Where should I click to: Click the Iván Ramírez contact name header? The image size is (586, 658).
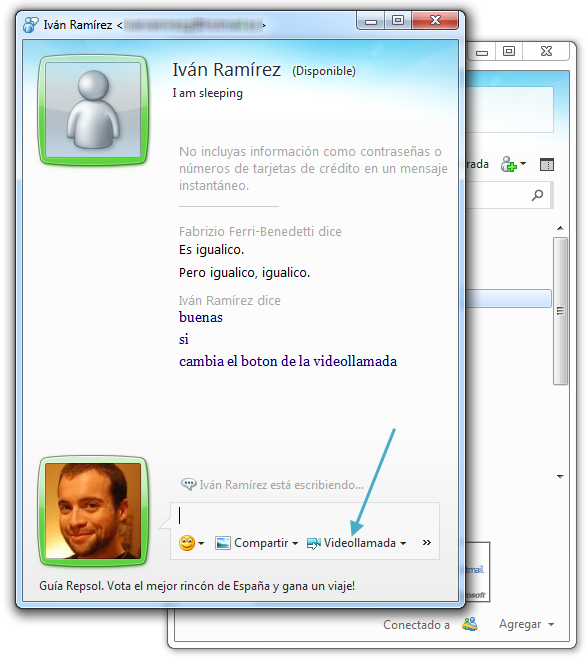[x=227, y=70]
